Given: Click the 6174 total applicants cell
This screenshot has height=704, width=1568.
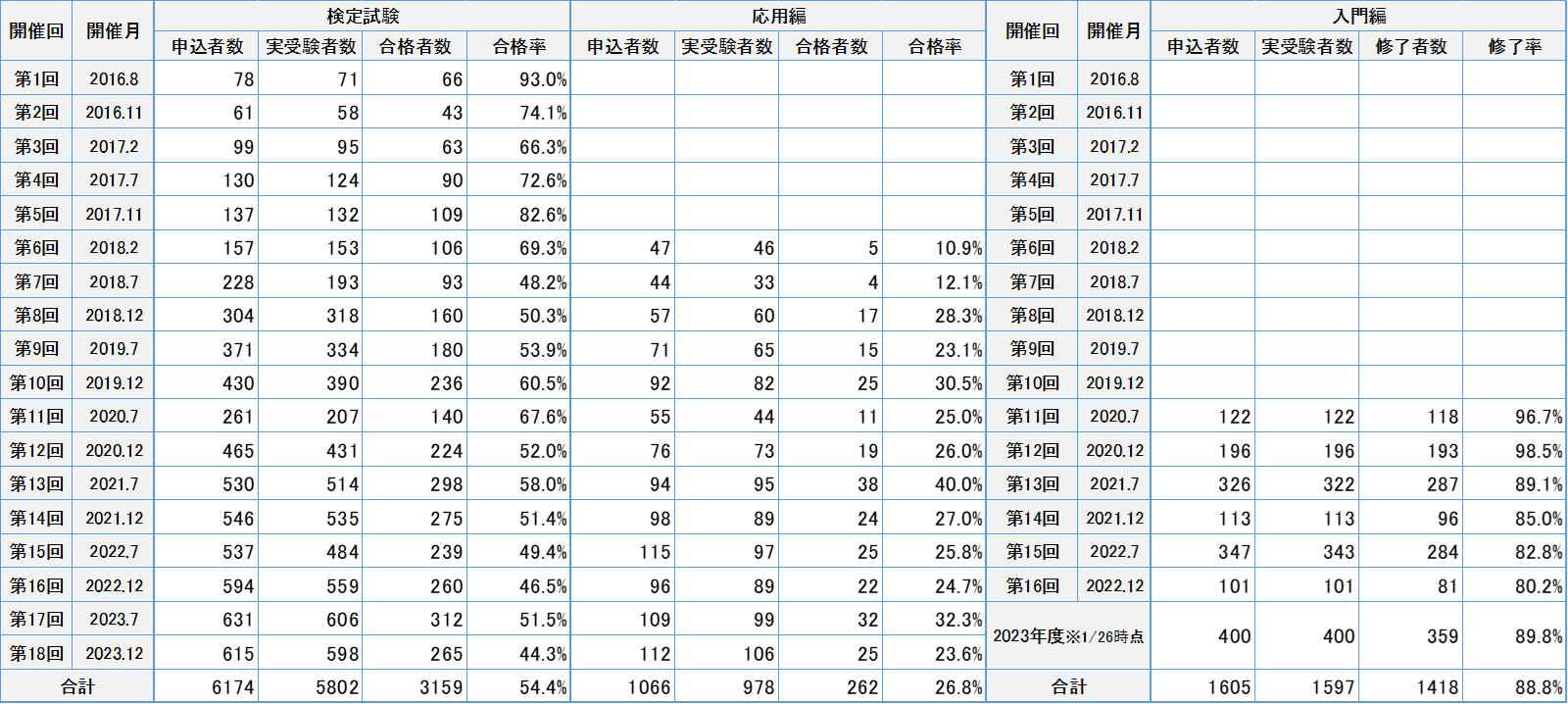Looking at the screenshot, I should tap(207, 686).
